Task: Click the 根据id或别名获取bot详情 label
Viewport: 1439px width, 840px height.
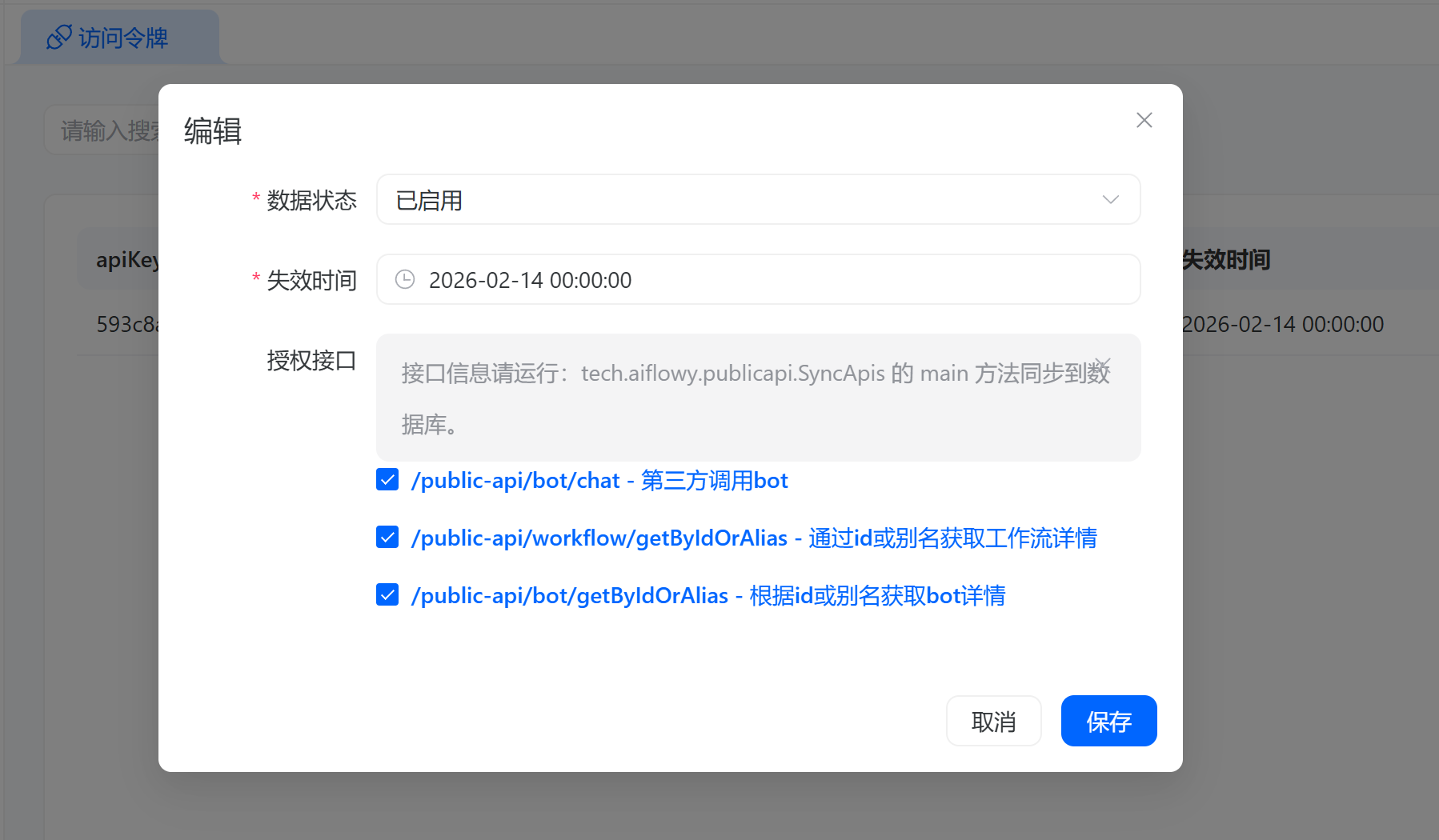Action: click(876, 596)
